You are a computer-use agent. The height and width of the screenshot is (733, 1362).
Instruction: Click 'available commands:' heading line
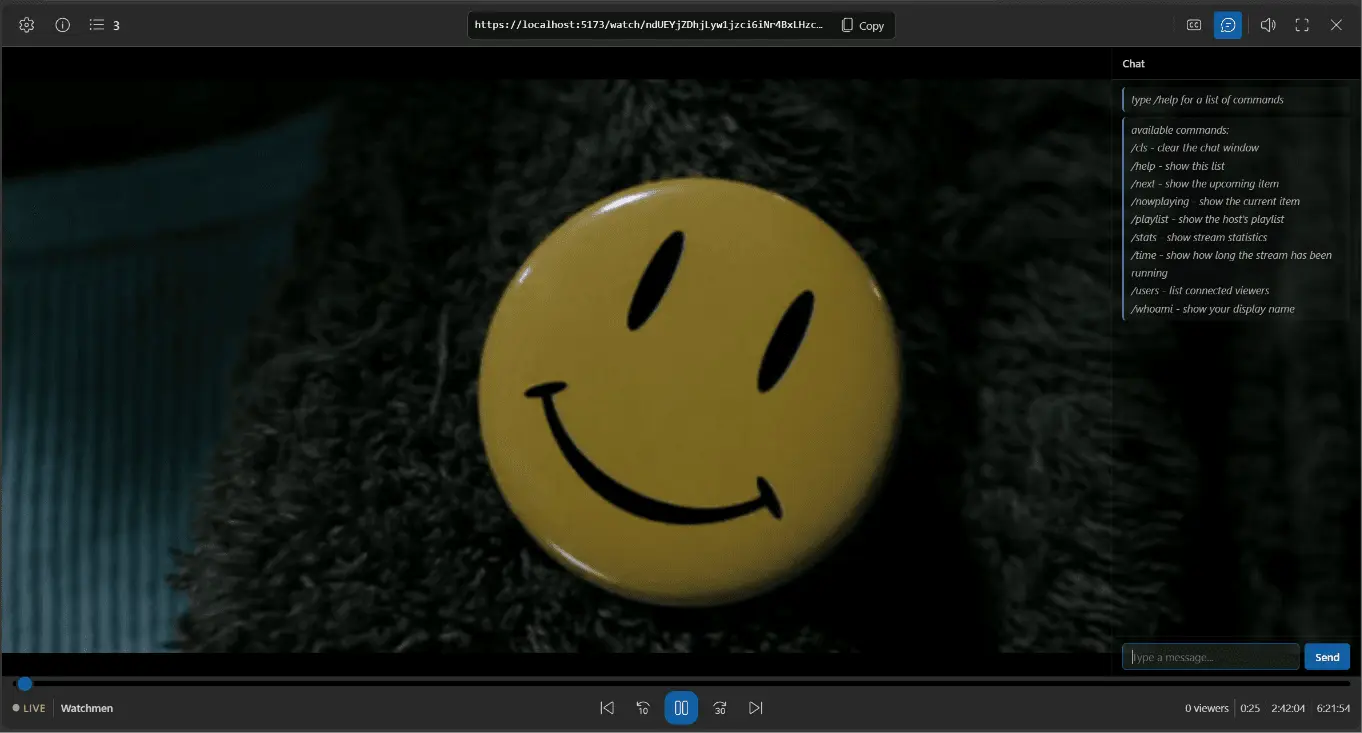1180,130
